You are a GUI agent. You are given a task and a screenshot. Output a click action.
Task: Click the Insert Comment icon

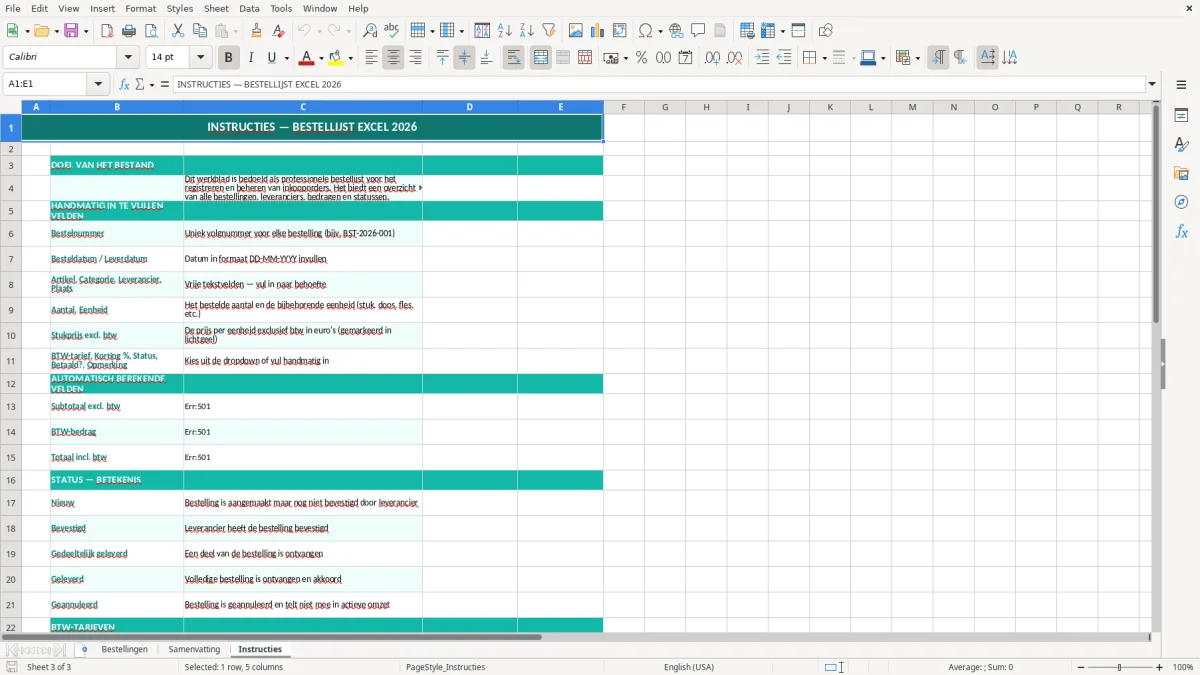[698, 31]
